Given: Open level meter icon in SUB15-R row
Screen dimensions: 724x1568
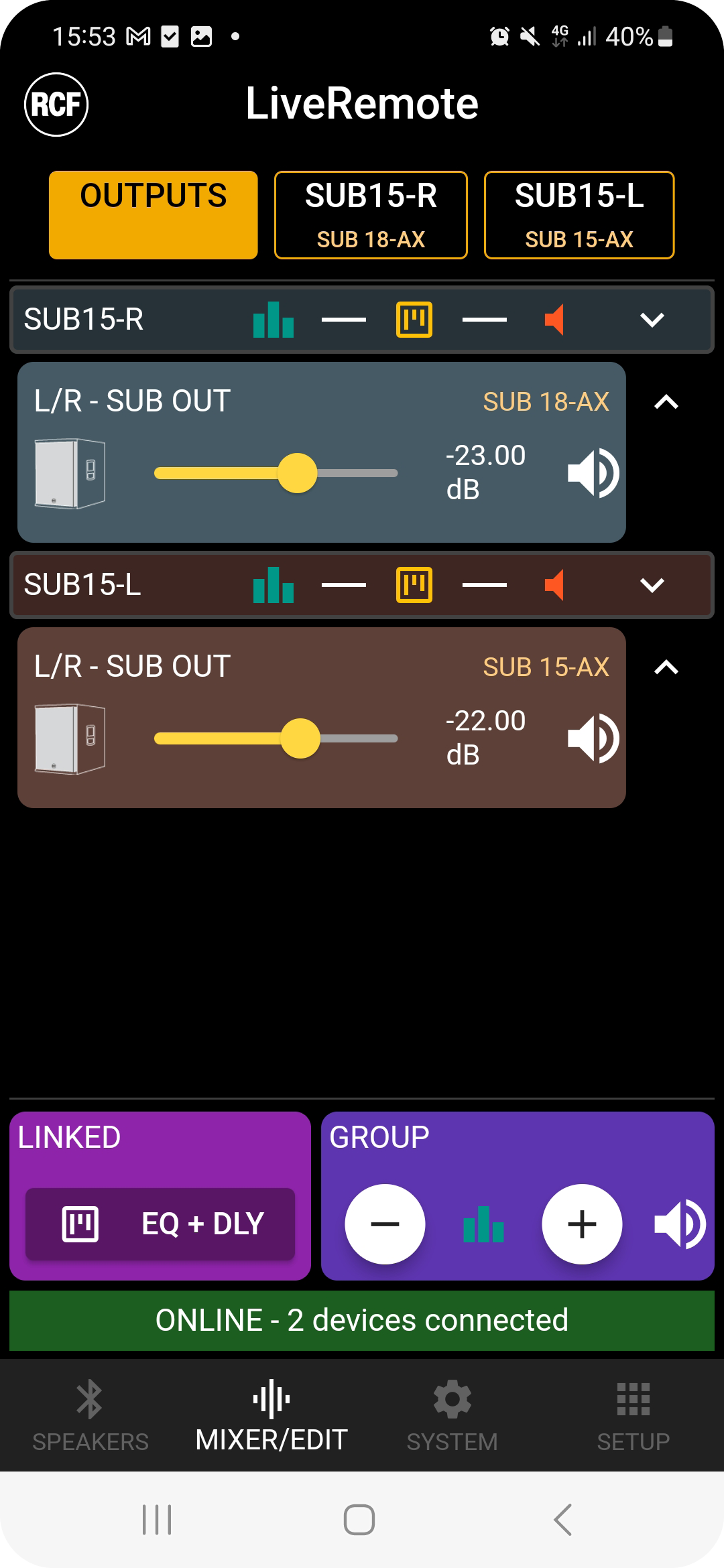Looking at the screenshot, I should tap(274, 320).
